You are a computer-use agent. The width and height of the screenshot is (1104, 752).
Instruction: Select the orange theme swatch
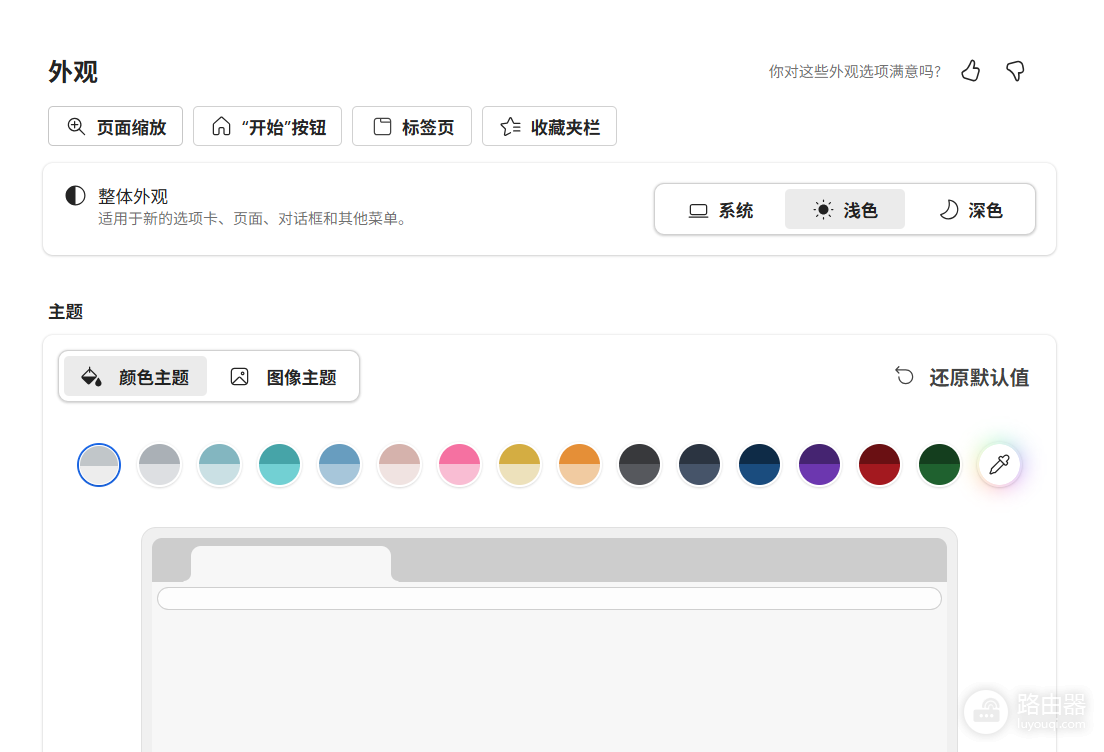pos(579,465)
